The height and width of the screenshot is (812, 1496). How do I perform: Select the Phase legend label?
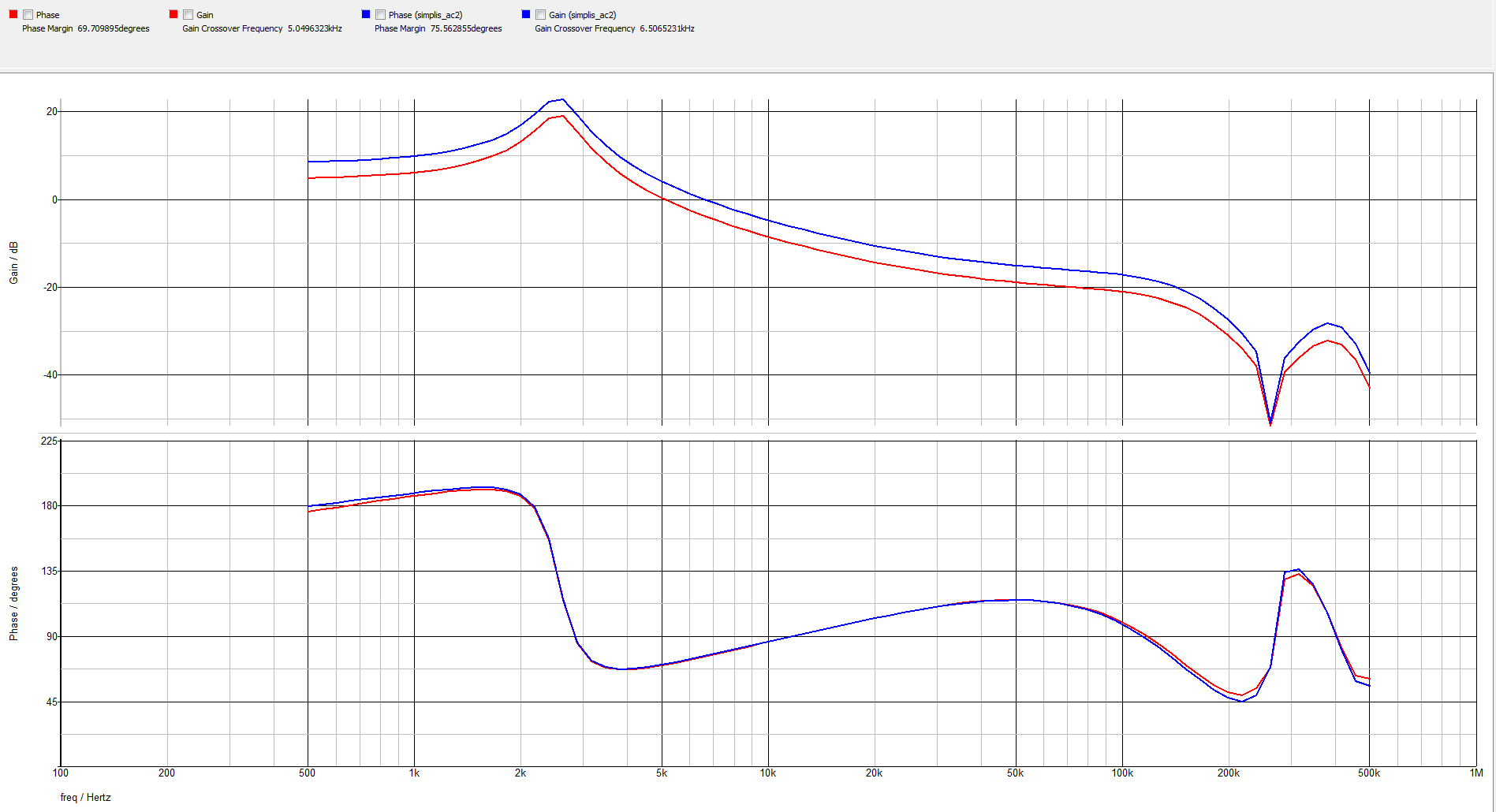click(x=49, y=13)
